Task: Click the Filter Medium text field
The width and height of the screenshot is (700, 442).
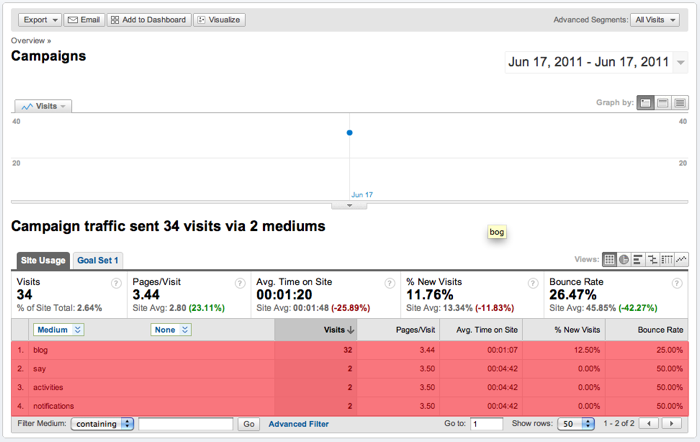Action: tap(186, 424)
